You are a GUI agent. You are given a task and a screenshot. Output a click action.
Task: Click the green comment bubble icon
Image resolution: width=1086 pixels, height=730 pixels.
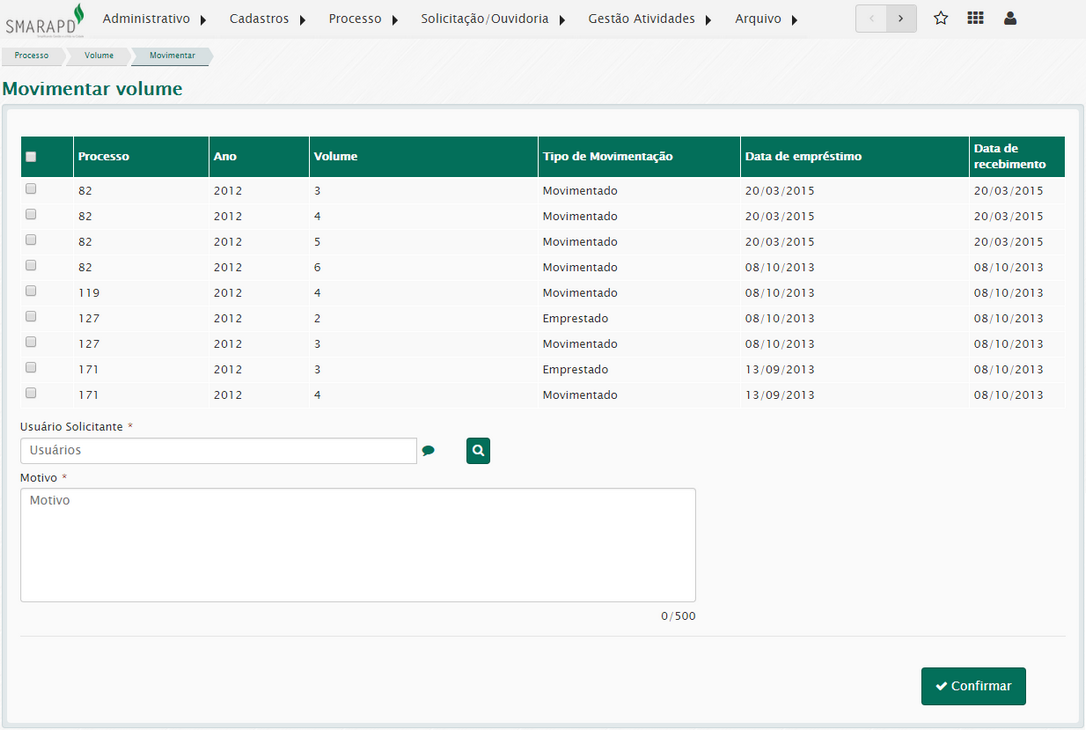[x=428, y=451]
